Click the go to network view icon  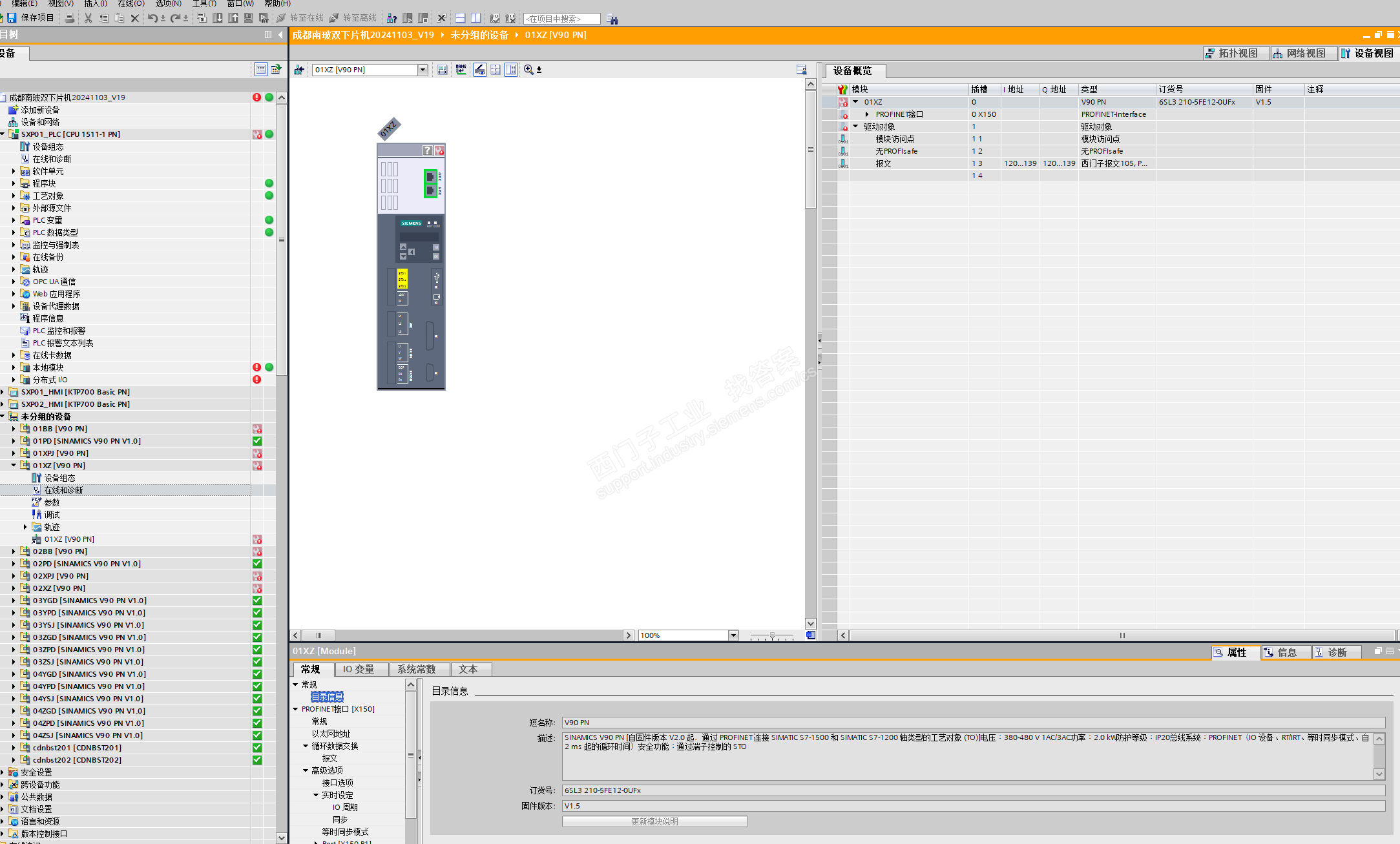pyautogui.click(x=299, y=70)
